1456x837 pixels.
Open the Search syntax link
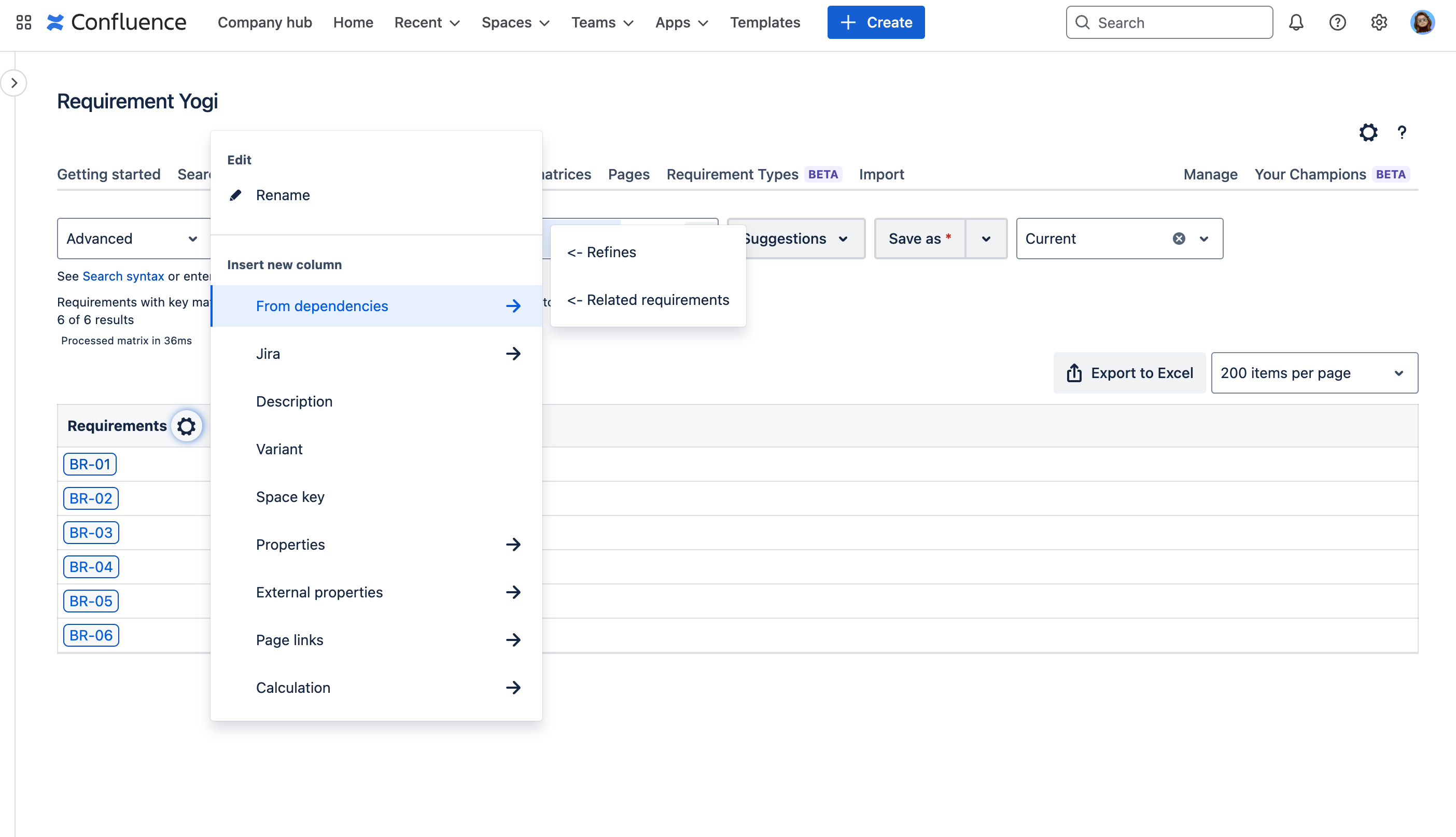point(123,276)
